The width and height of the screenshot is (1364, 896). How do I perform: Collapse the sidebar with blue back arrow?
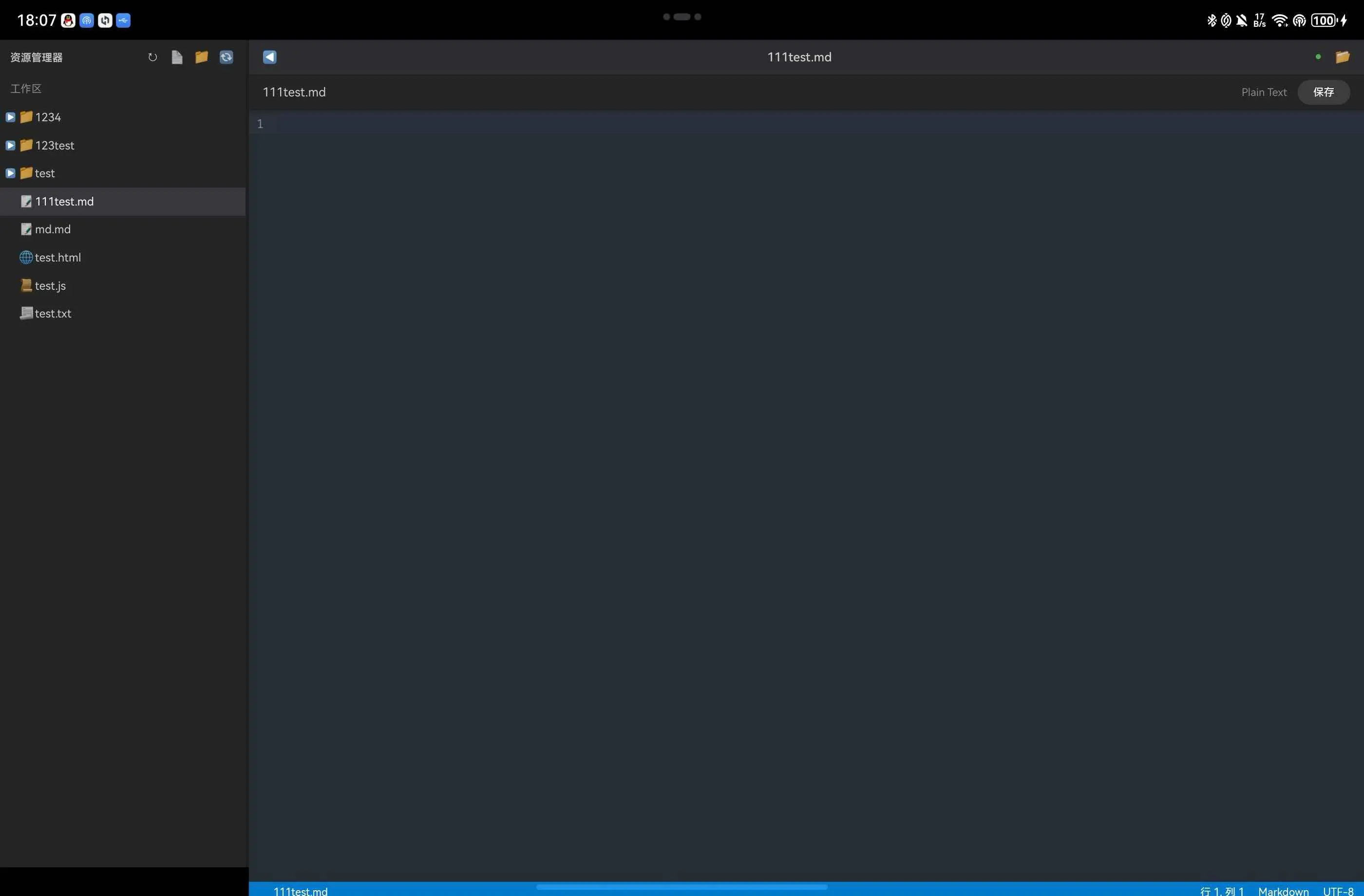269,57
